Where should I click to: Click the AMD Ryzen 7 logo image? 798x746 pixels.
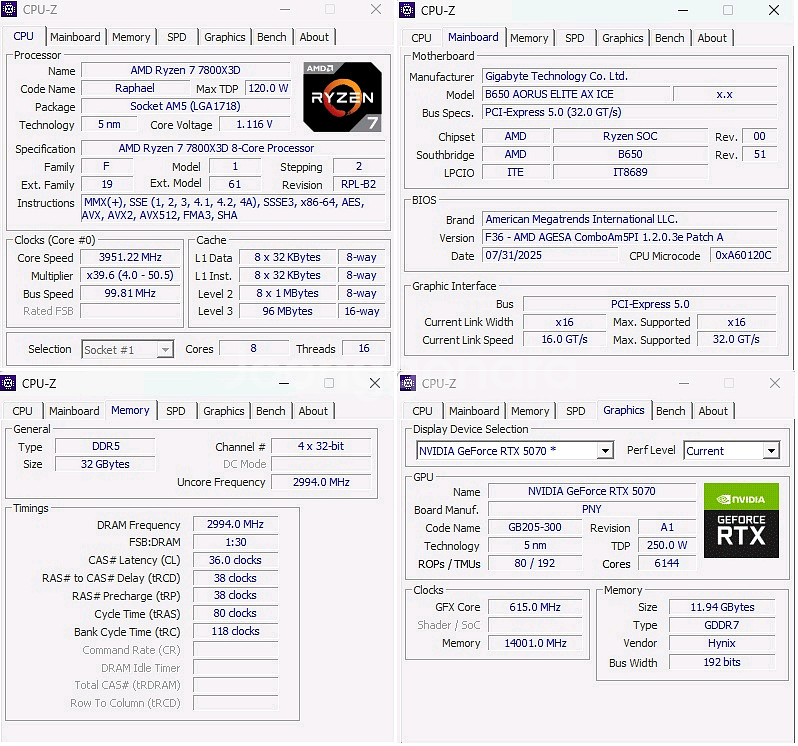(x=343, y=97)
